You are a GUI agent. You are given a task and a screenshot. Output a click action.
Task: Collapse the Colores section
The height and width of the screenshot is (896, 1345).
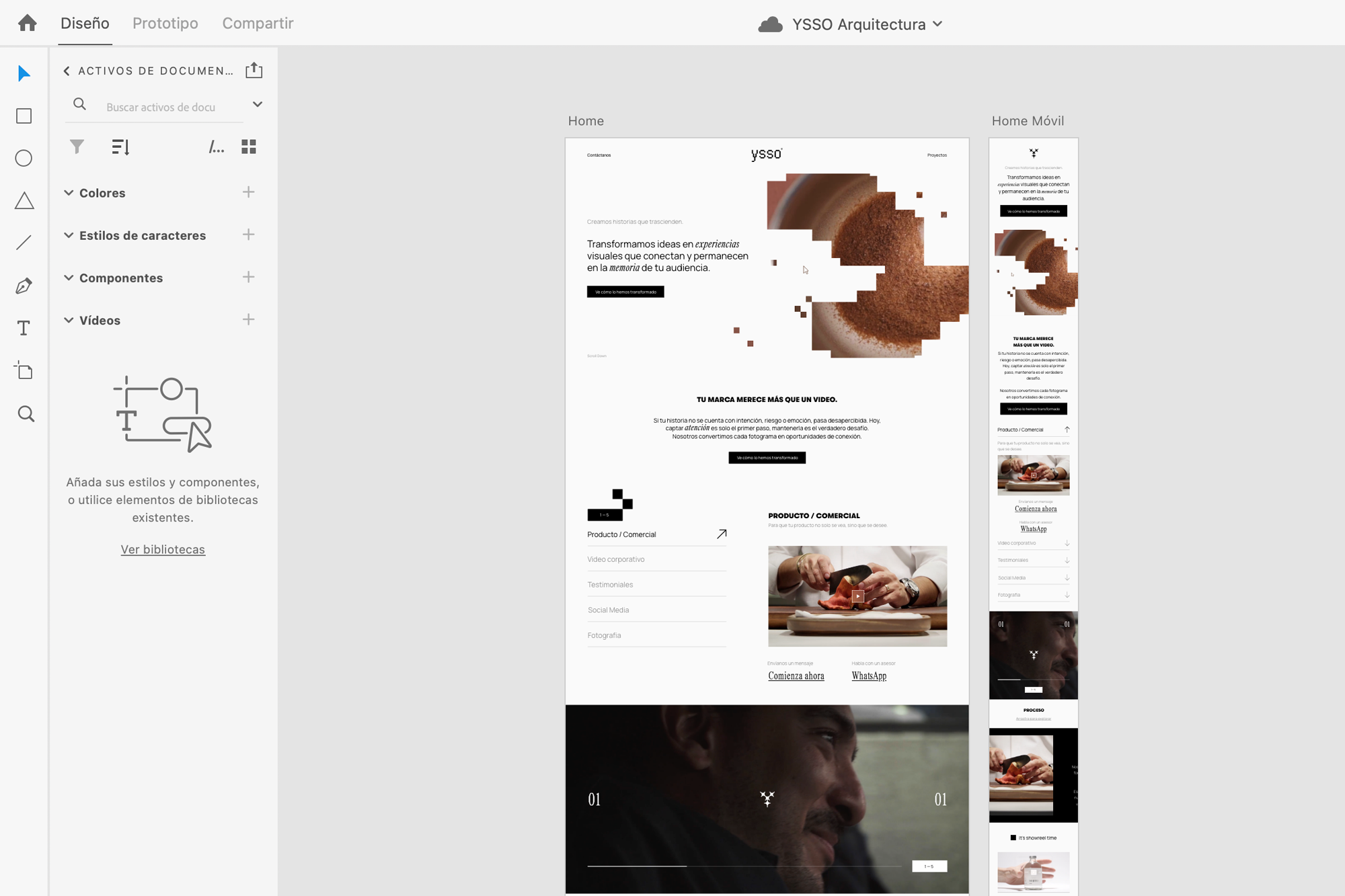pyautogui.click(x=69, y=193)
